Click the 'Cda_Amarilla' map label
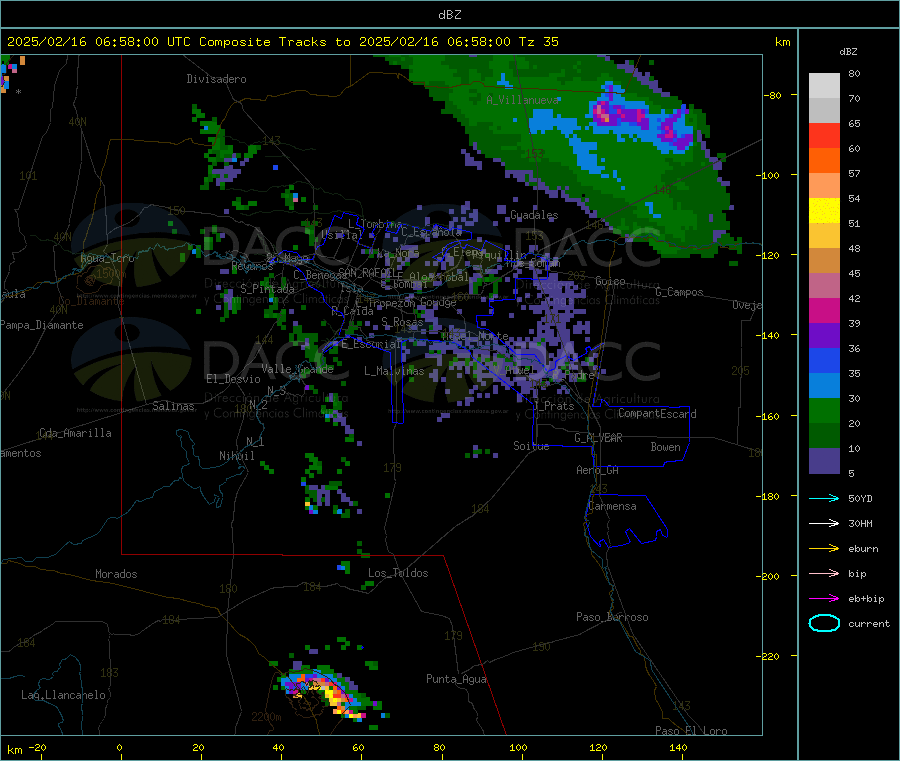 pyautogui.click(x=75, y=433)
